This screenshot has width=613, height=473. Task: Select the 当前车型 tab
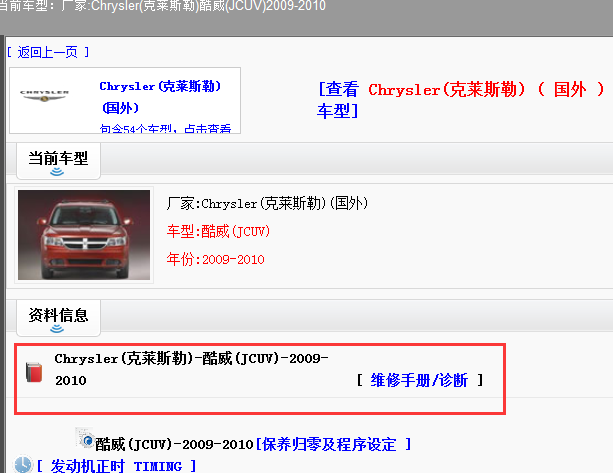[58, 161]
